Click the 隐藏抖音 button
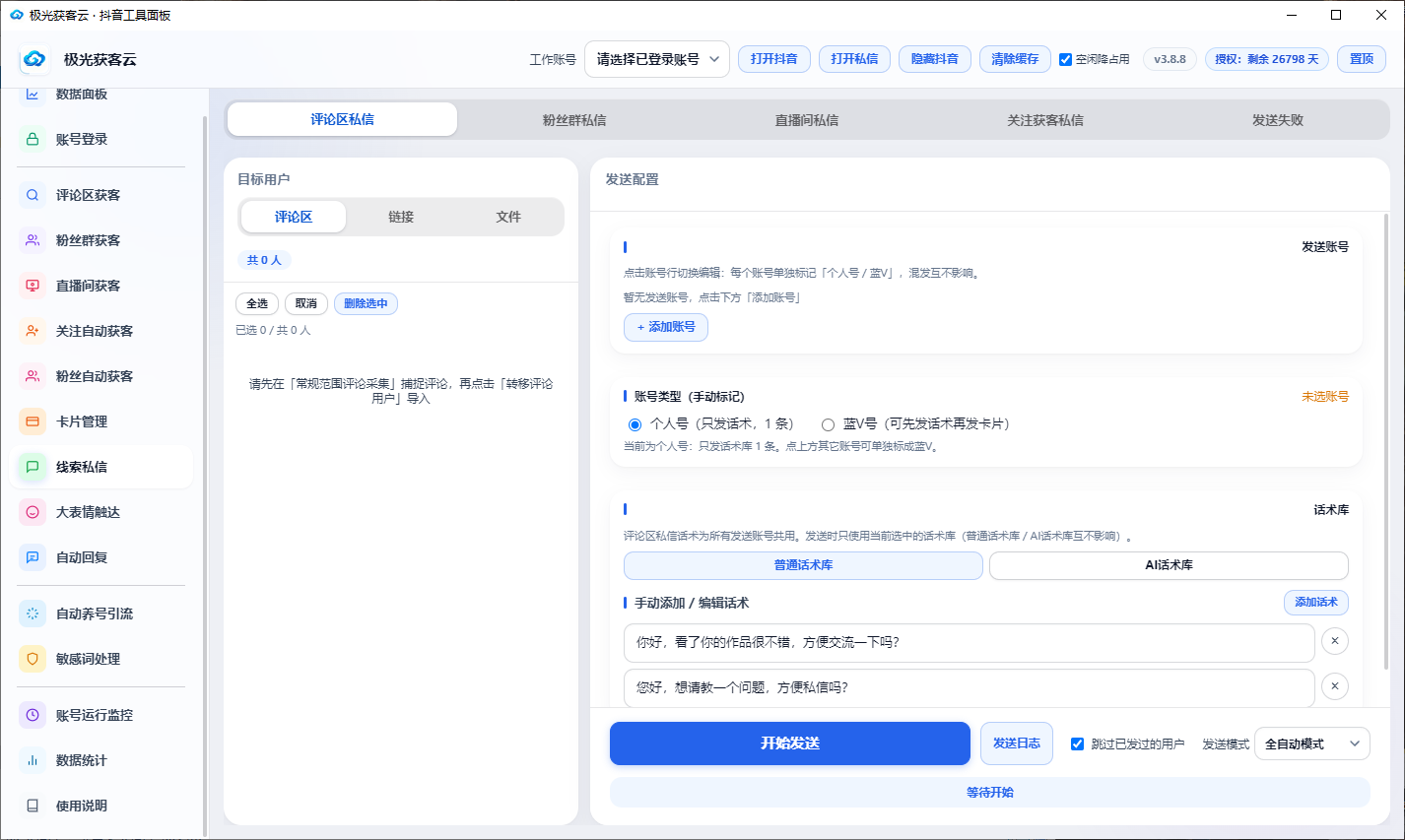 (x=935, y=59)
